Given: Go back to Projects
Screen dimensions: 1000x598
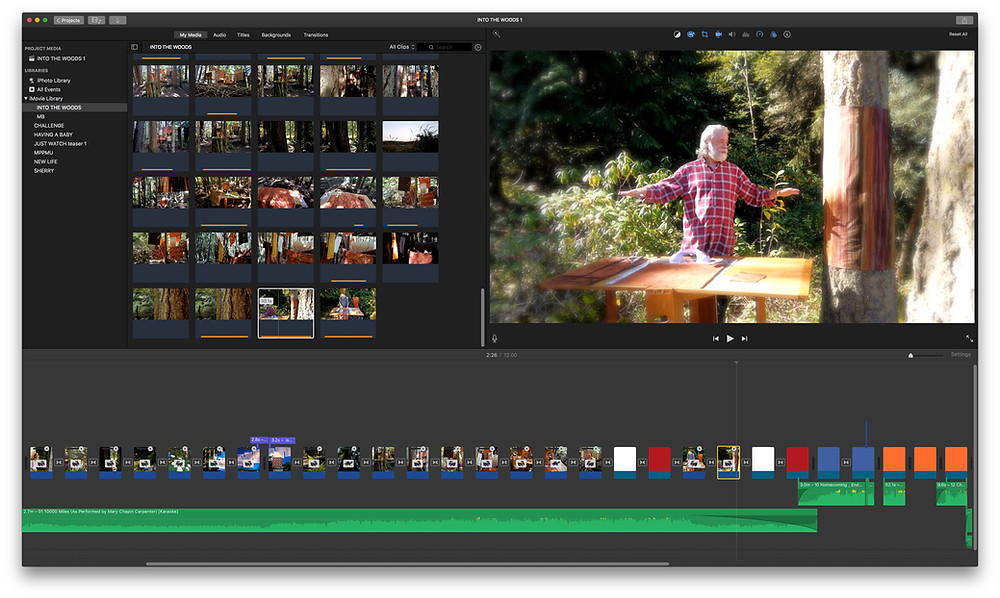Looking at the screenshot, I should pyautogui.click(x=68, y=20).
